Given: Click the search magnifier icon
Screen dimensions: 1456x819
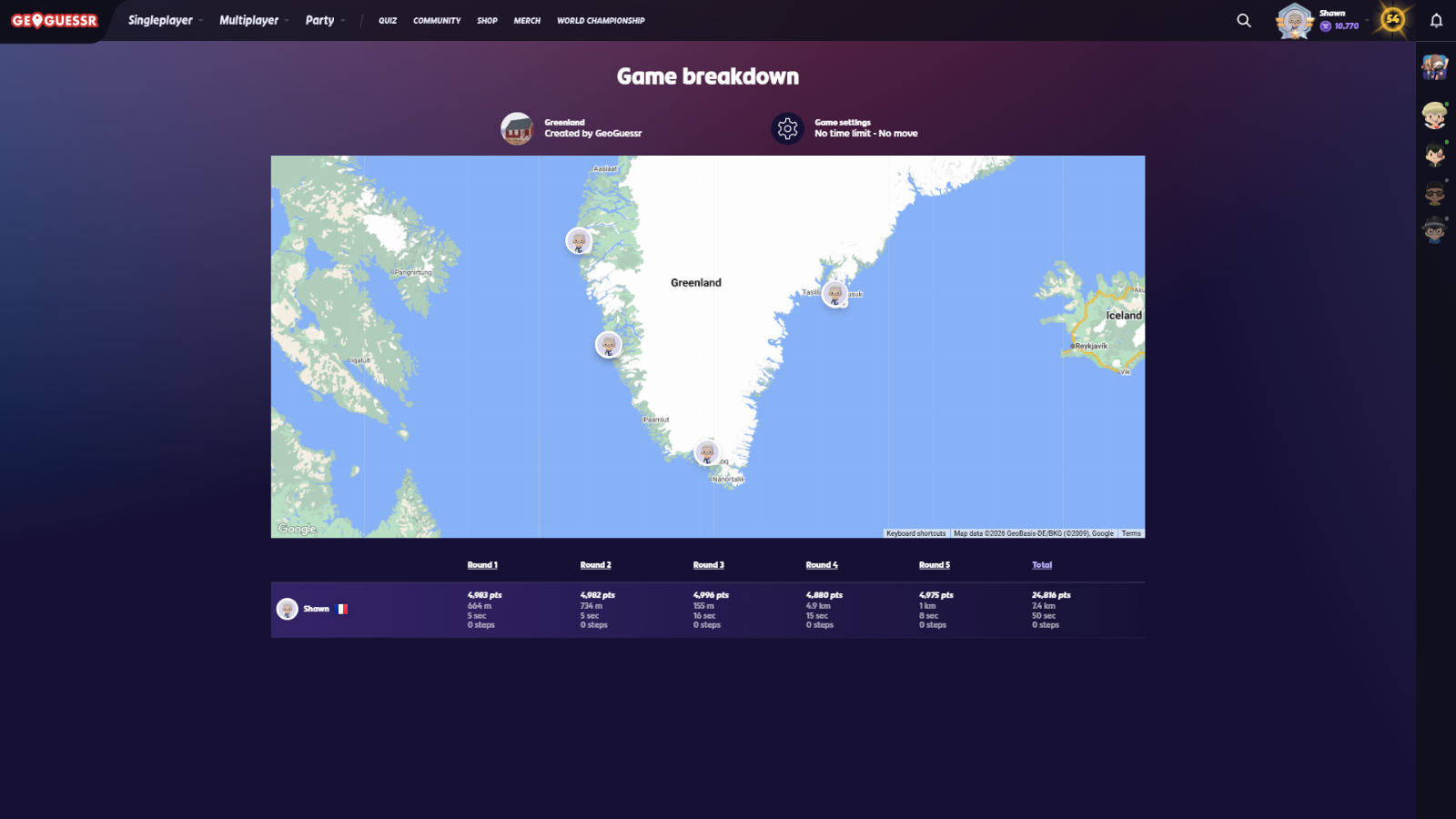Looking at the screenshot, I should 1243,20.
